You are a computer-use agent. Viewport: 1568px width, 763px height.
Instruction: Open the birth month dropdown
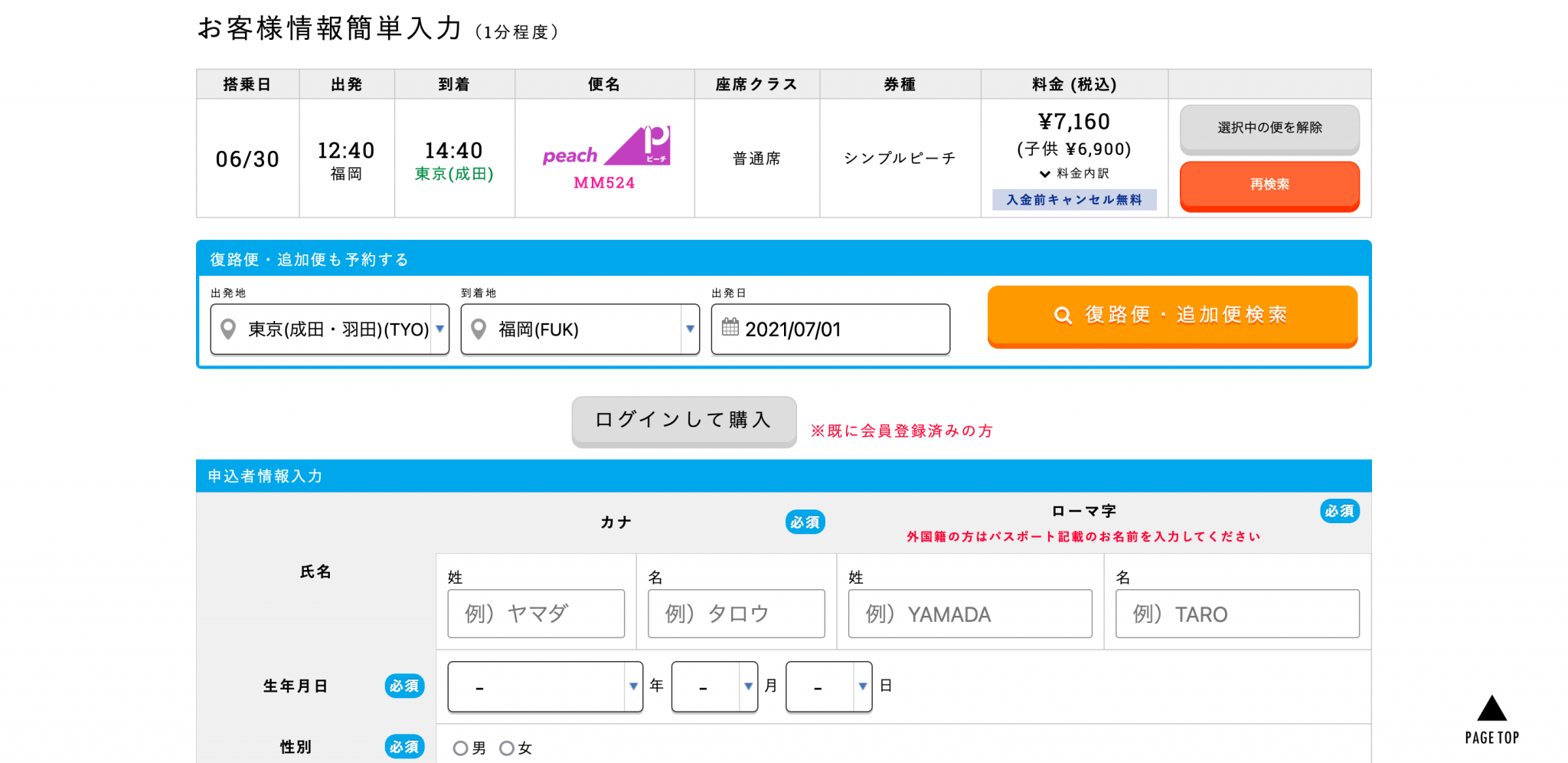tap(714, 686)
